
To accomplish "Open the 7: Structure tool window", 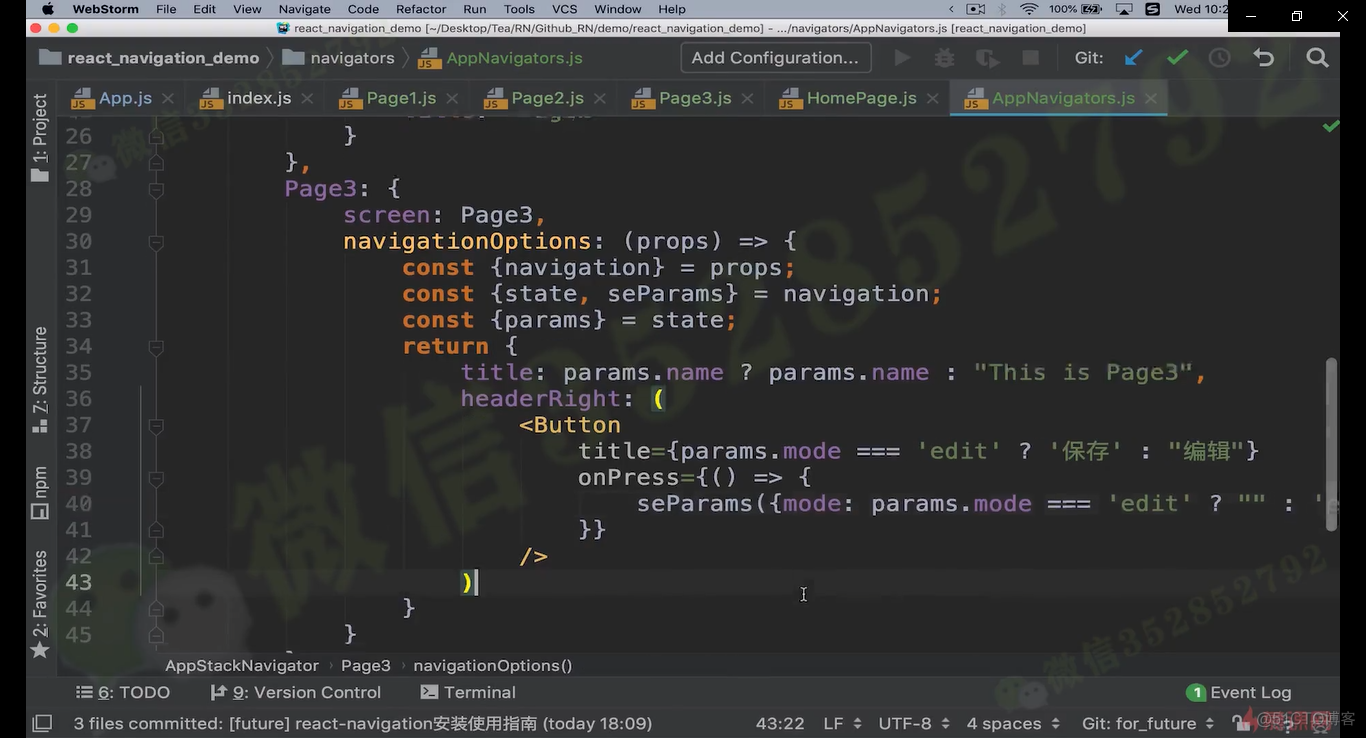I will click(x=40, y=379).
